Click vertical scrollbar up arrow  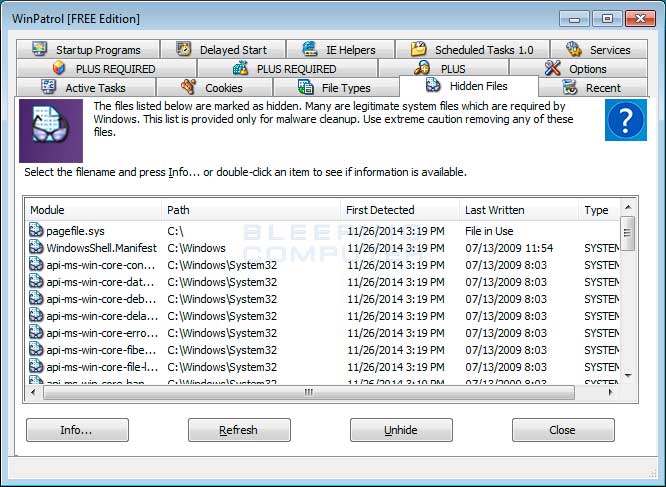click(628, 207)
